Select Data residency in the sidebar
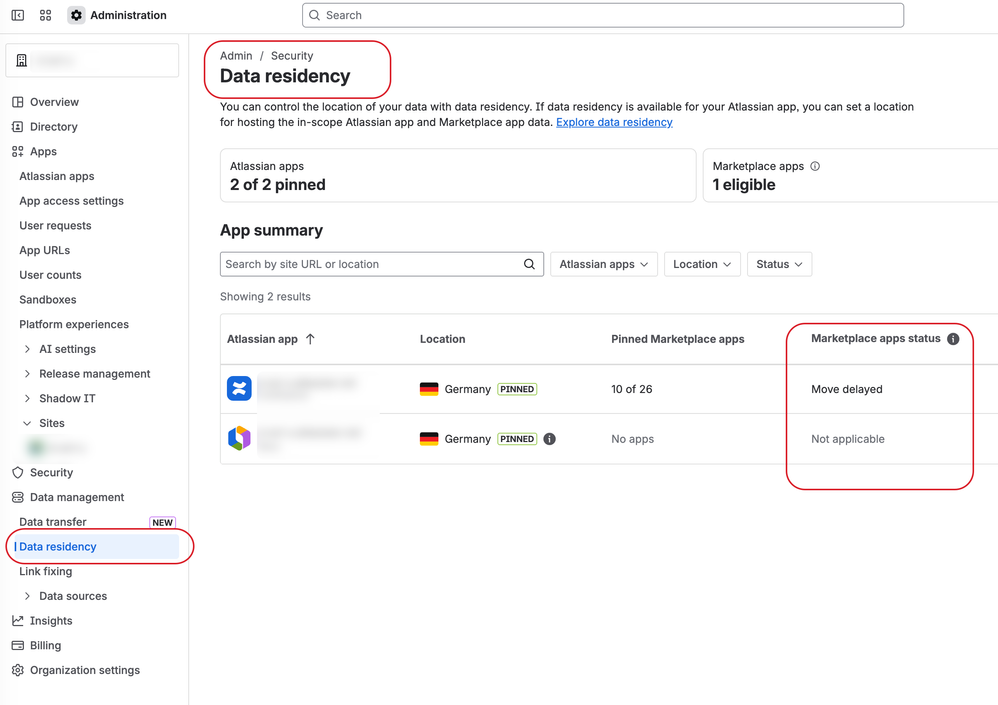Screen dimensions: 998x705 [x=95, y=547]
